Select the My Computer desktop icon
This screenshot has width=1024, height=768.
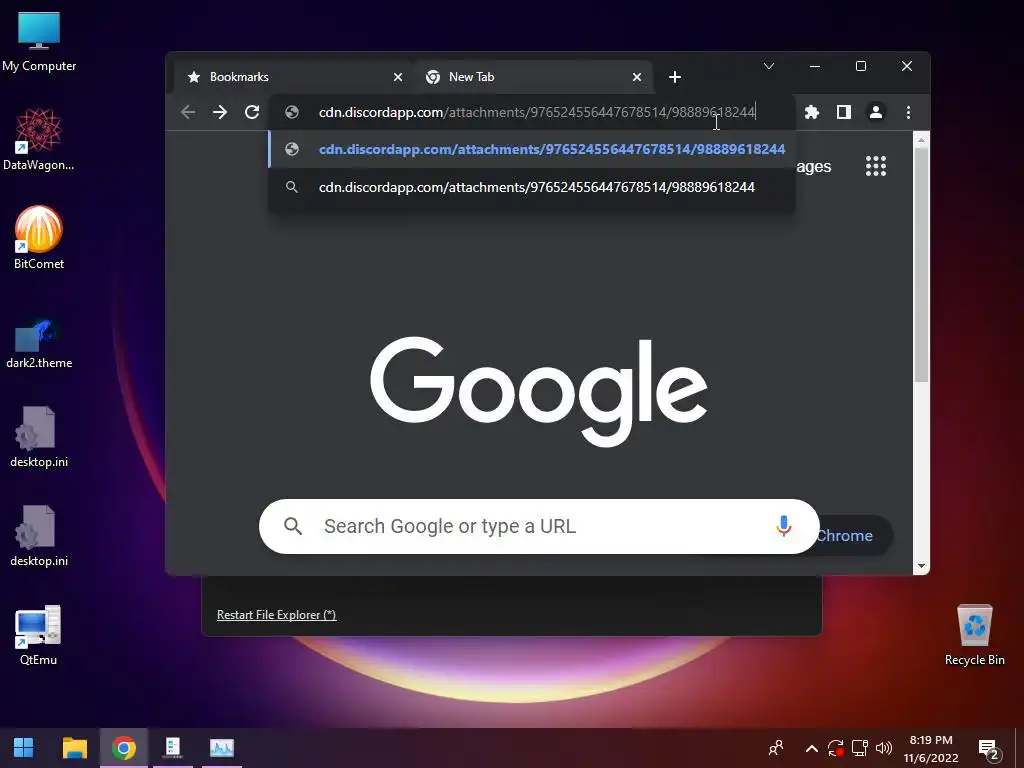point(39,42)
